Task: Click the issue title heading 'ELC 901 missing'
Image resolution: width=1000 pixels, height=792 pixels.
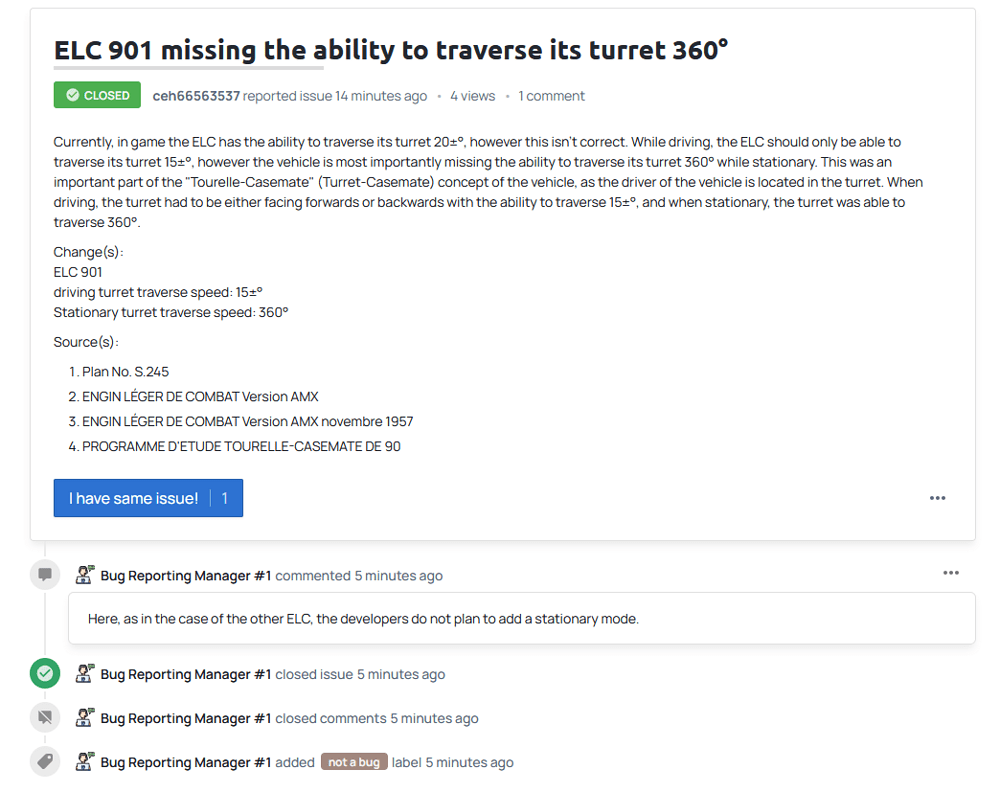Action: (390, 50)
